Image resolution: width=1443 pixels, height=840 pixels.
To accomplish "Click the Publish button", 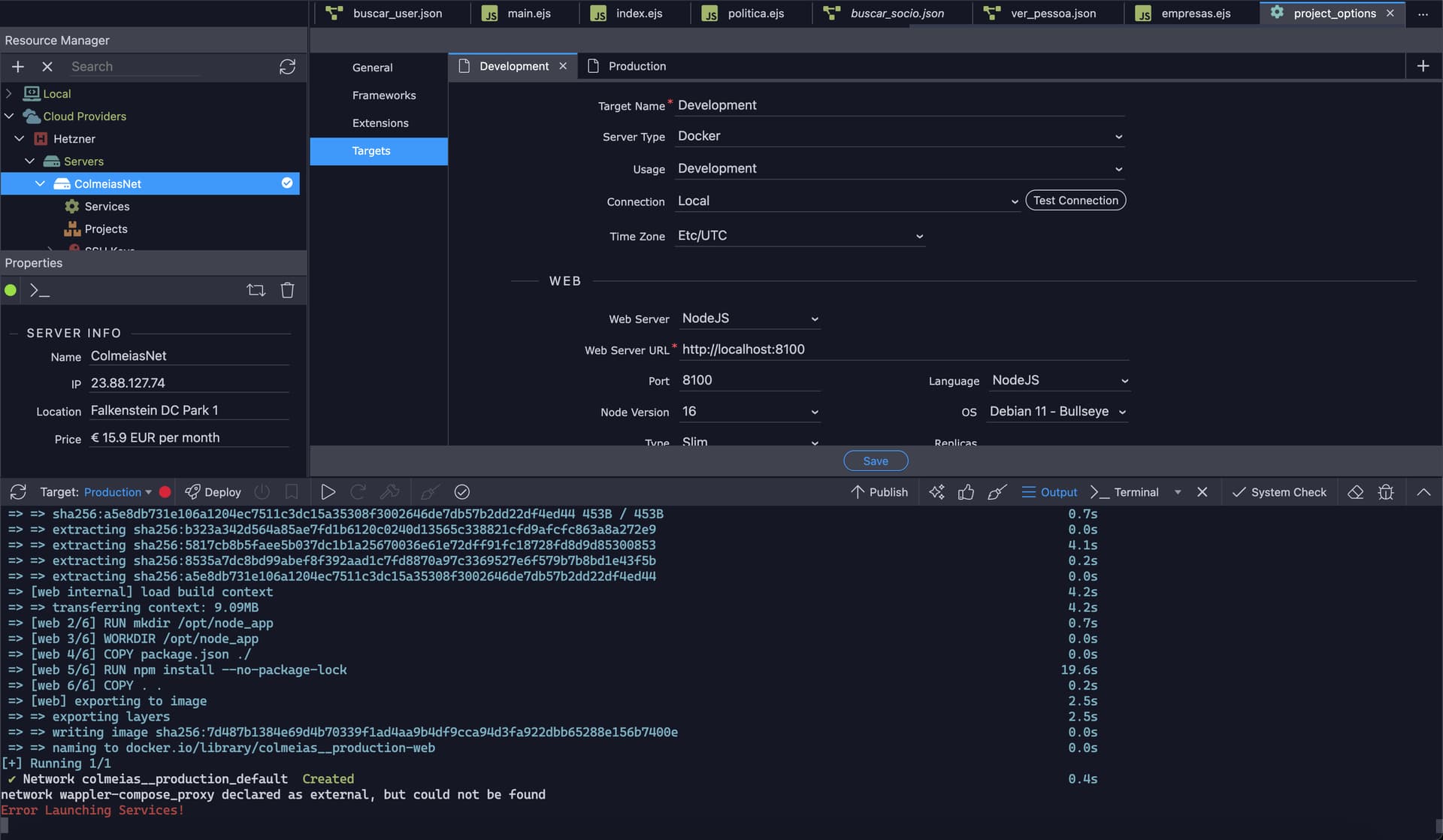I will pos(879,492).
